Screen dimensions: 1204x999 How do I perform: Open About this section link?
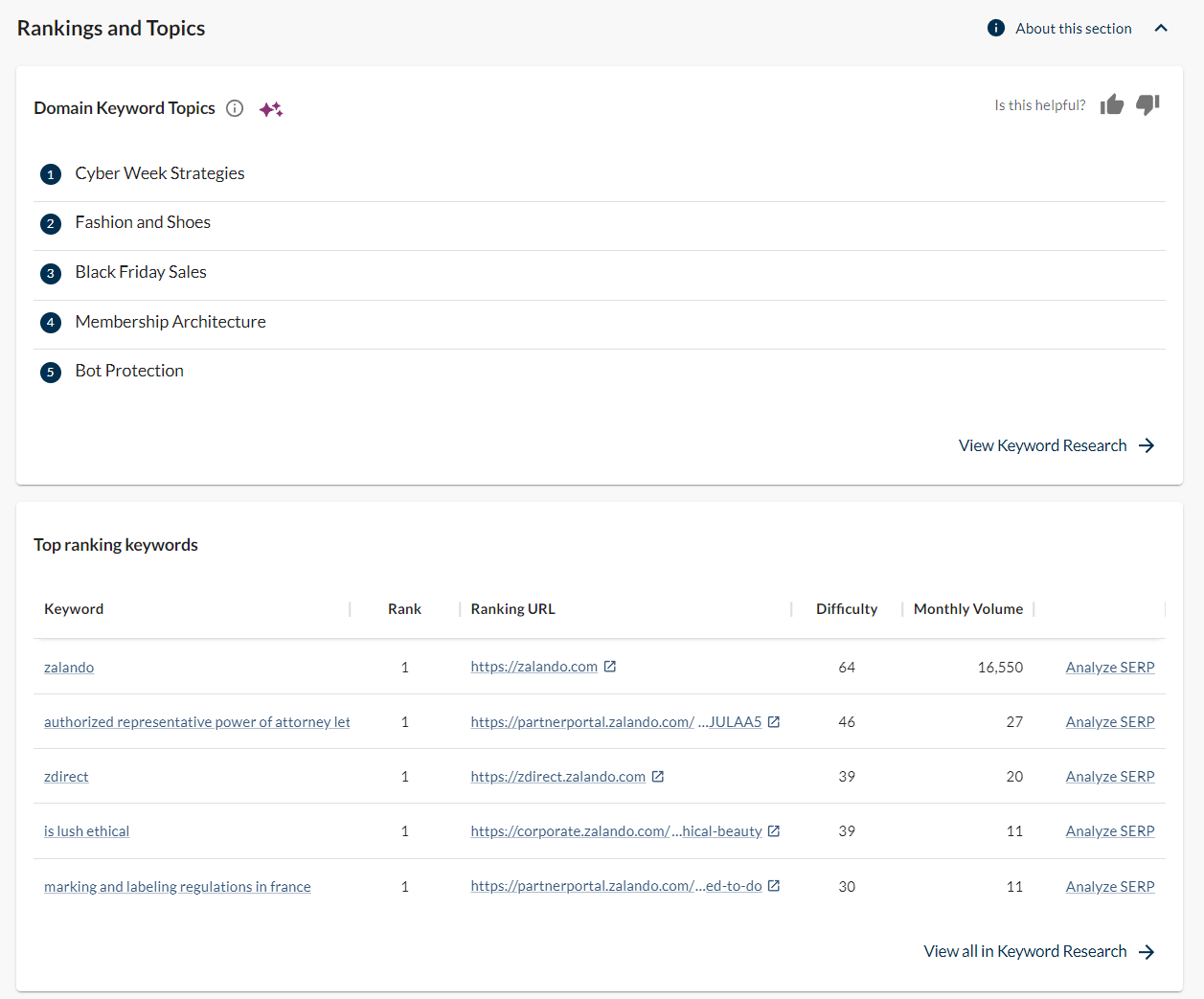click(x=1074, y=29)
